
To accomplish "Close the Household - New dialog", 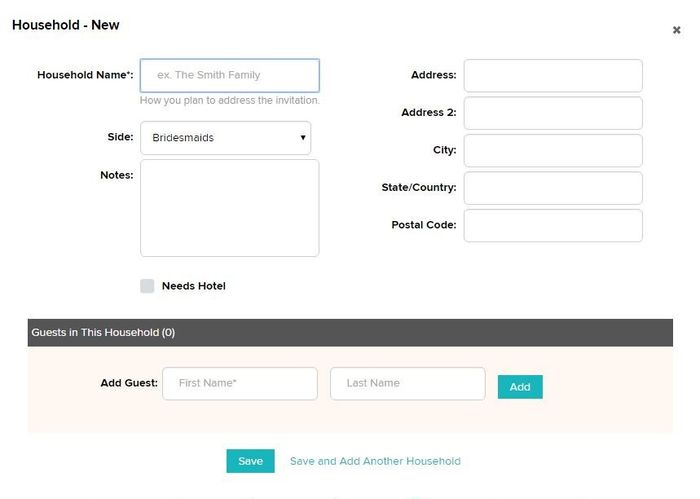I will [676, 30].
